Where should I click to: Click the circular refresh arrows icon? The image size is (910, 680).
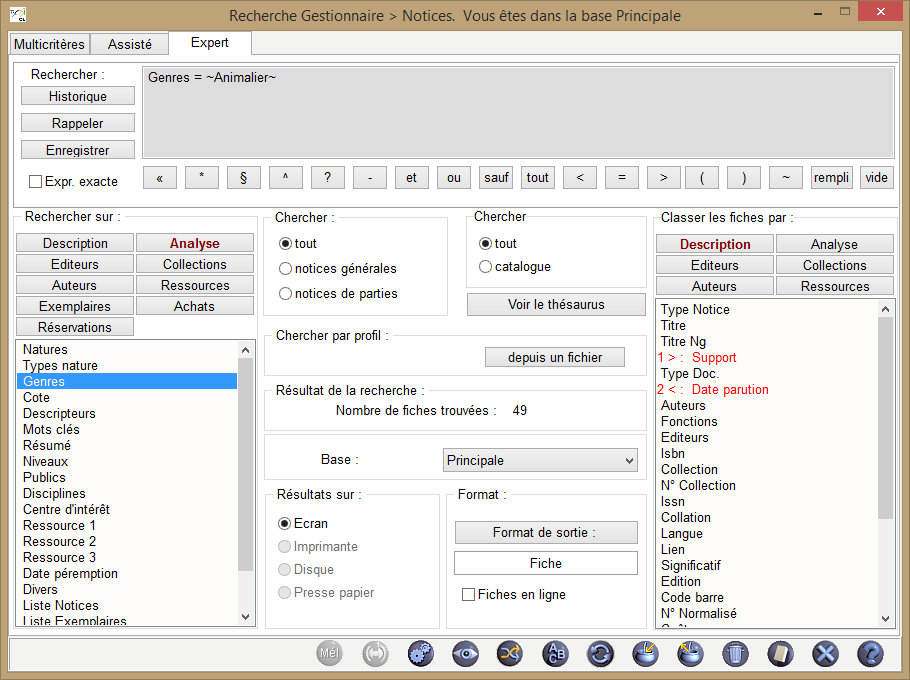click(x=600, y=654)
